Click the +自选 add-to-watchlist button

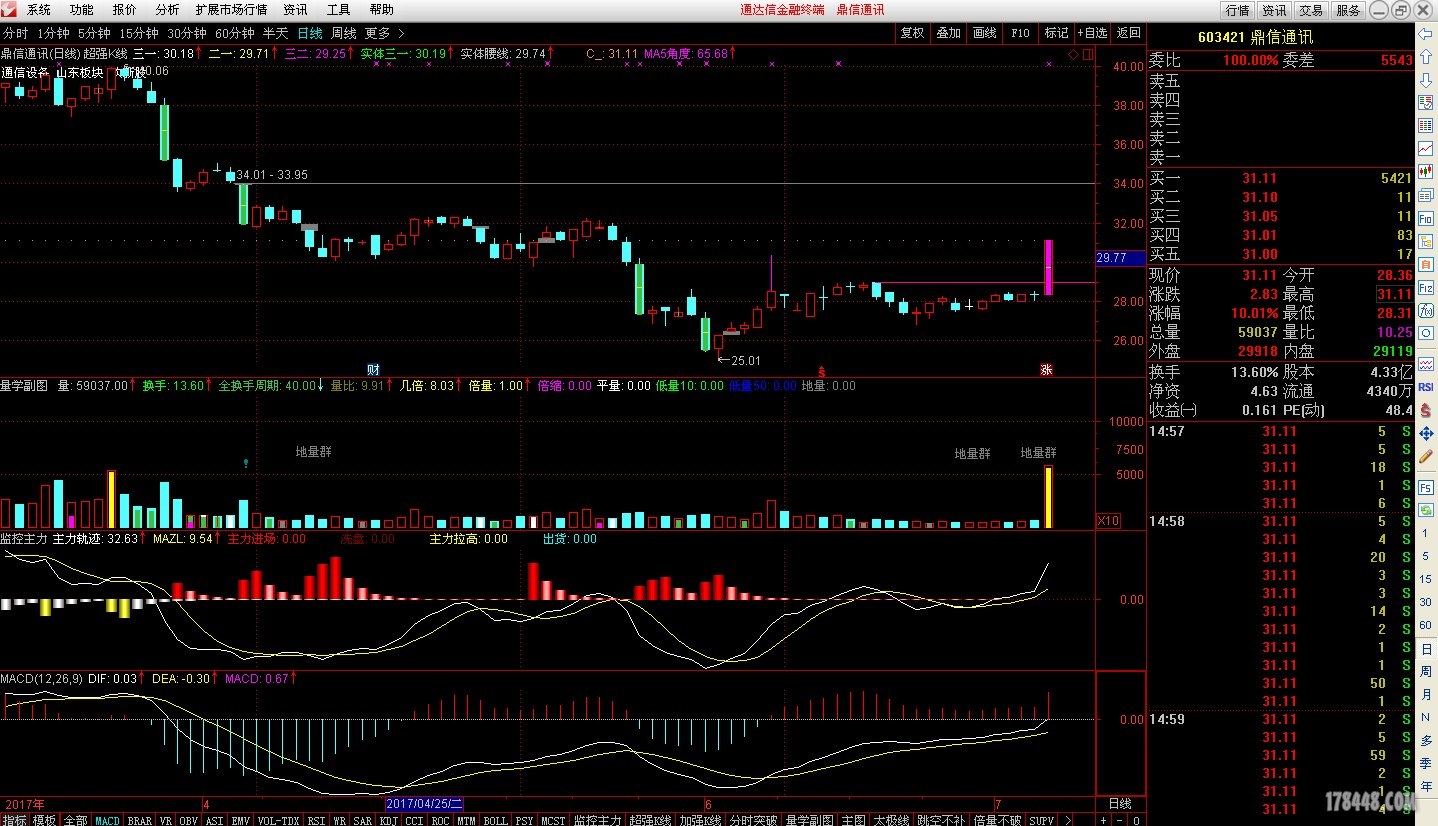point(1092,33)
